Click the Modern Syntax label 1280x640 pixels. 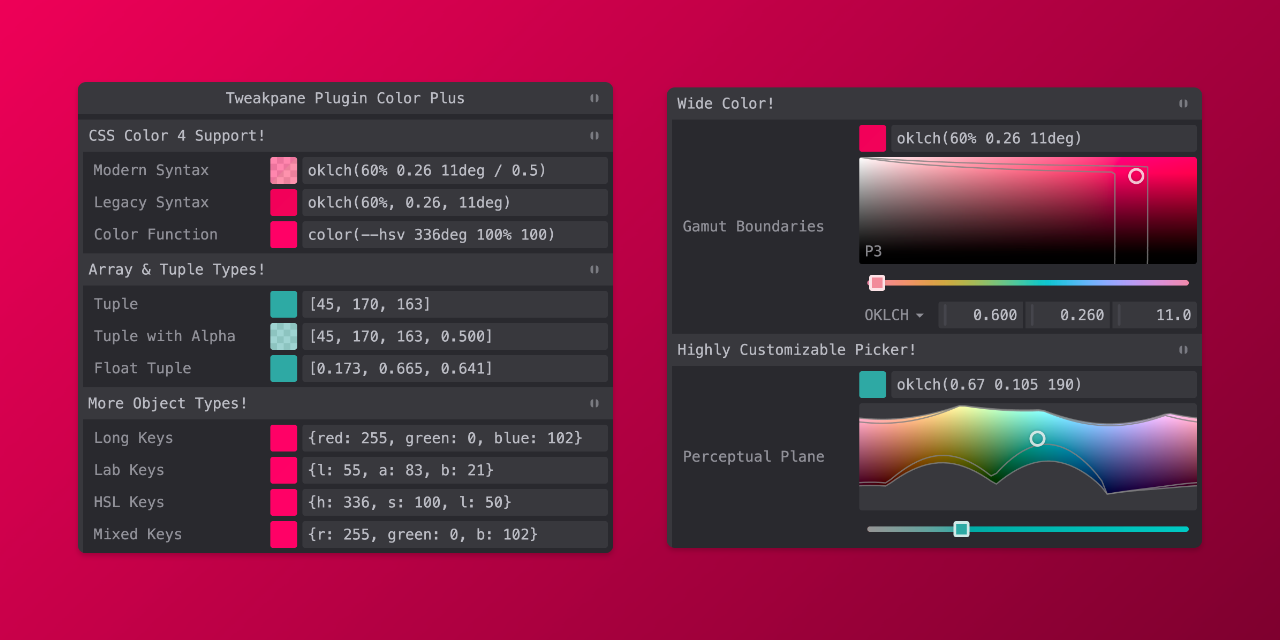[x=151, y=170]
